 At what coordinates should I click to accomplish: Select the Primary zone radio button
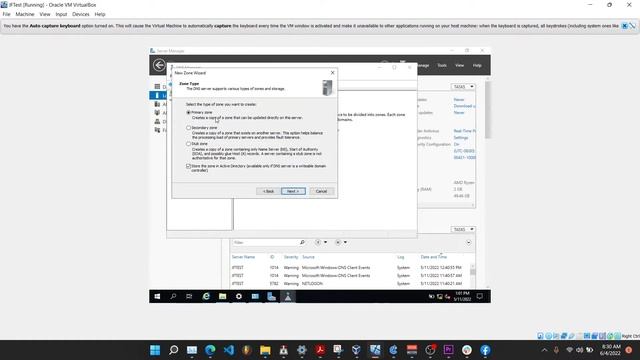189,112
